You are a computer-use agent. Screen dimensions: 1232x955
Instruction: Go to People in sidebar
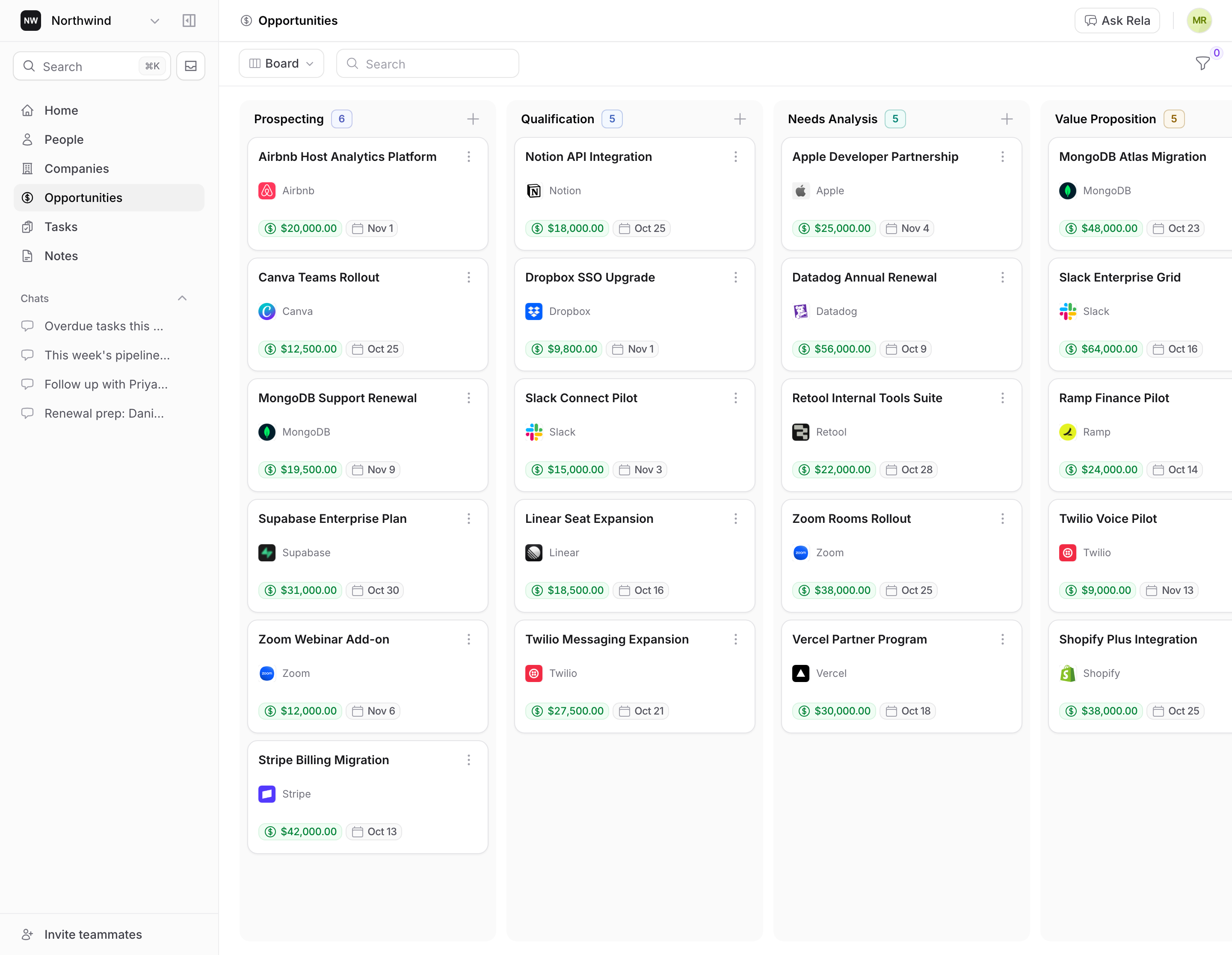click(x=109, y=139)
